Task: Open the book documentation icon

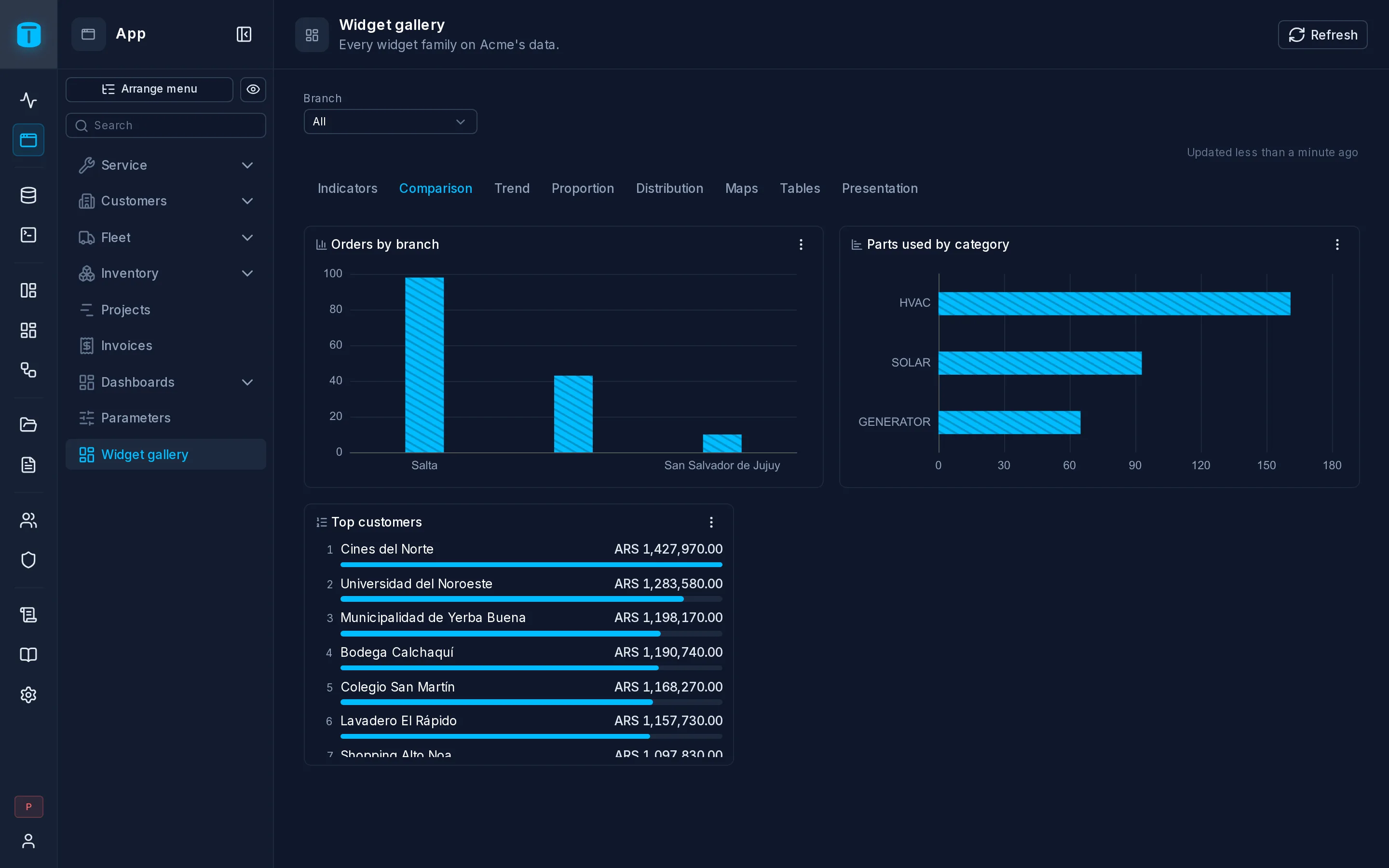Action: (28, 655)
